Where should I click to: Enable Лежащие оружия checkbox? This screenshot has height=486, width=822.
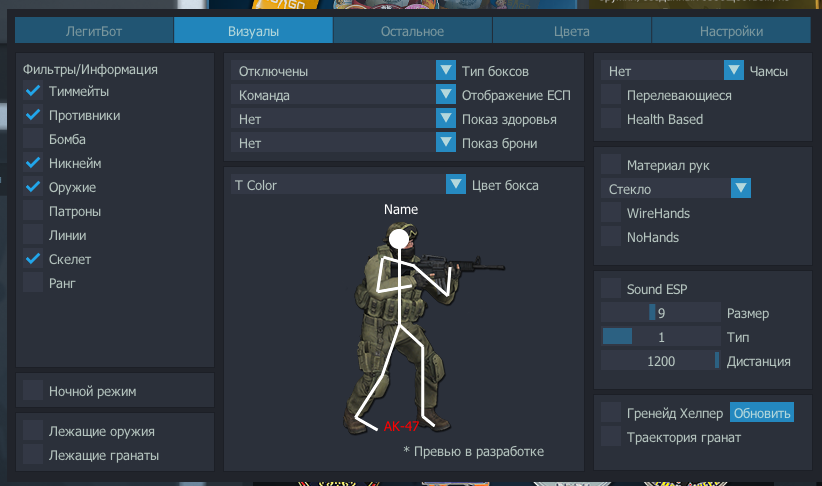(x=33, y=430)
